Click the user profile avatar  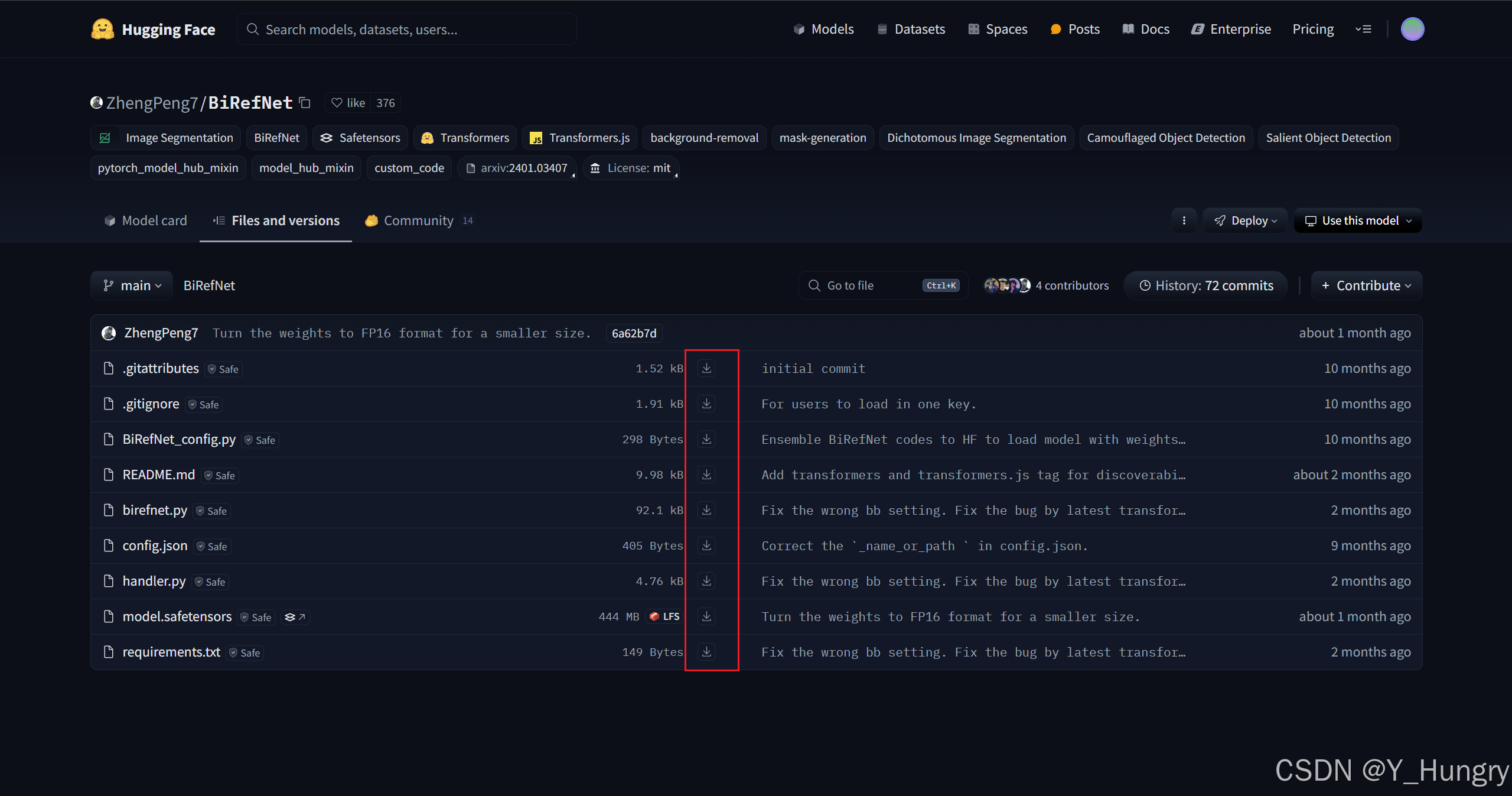1412,29
